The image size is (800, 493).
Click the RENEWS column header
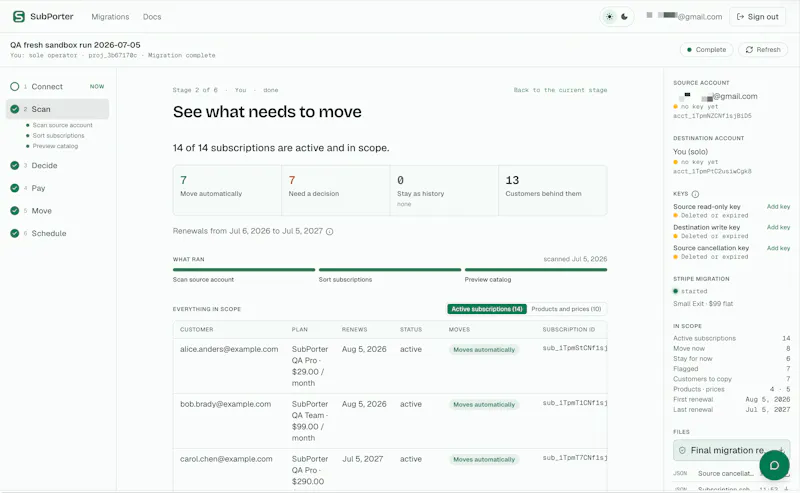coord(354,330)
